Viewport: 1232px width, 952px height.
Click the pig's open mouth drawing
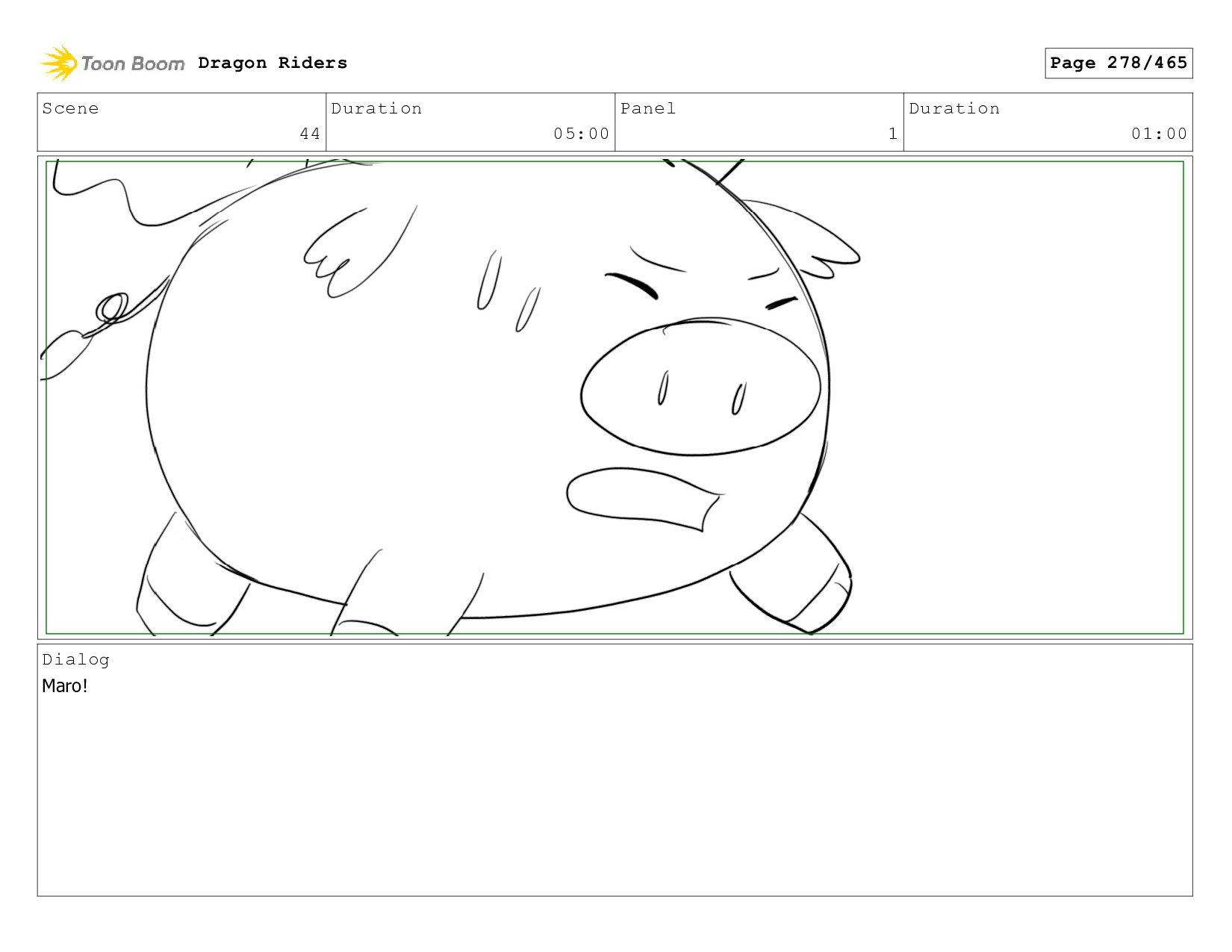(644, 499)
